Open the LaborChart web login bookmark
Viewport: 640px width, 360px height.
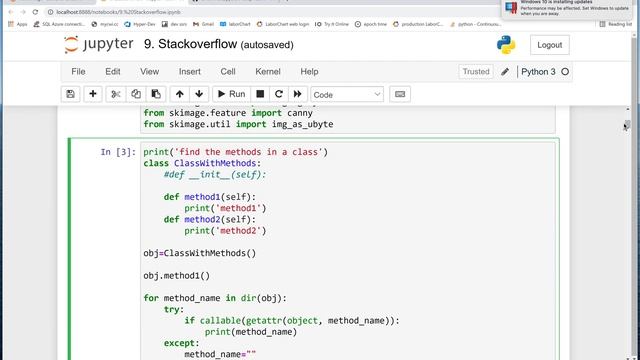click(283, 24)
